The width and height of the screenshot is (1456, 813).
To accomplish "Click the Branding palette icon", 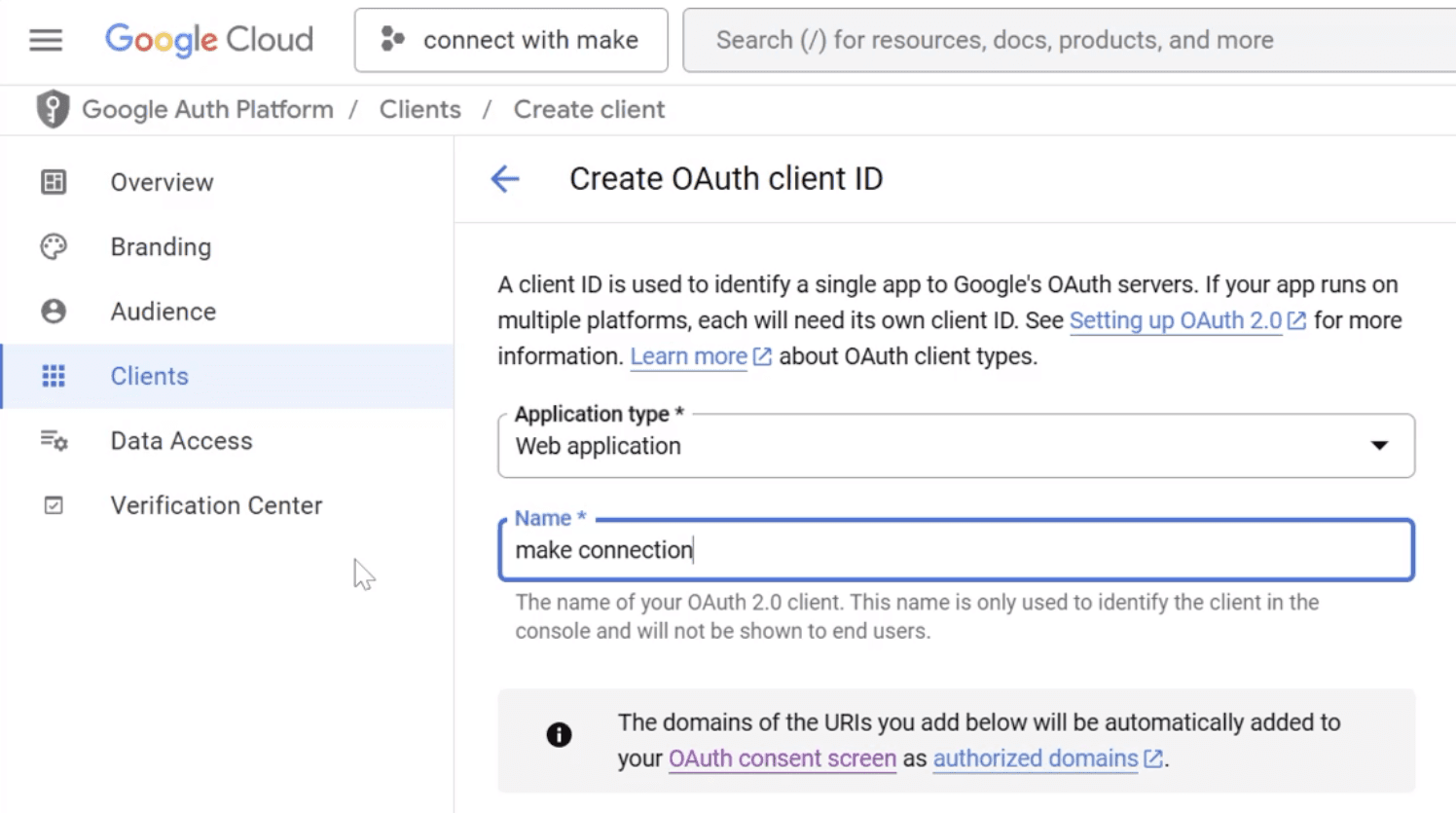I will (54, 246).
